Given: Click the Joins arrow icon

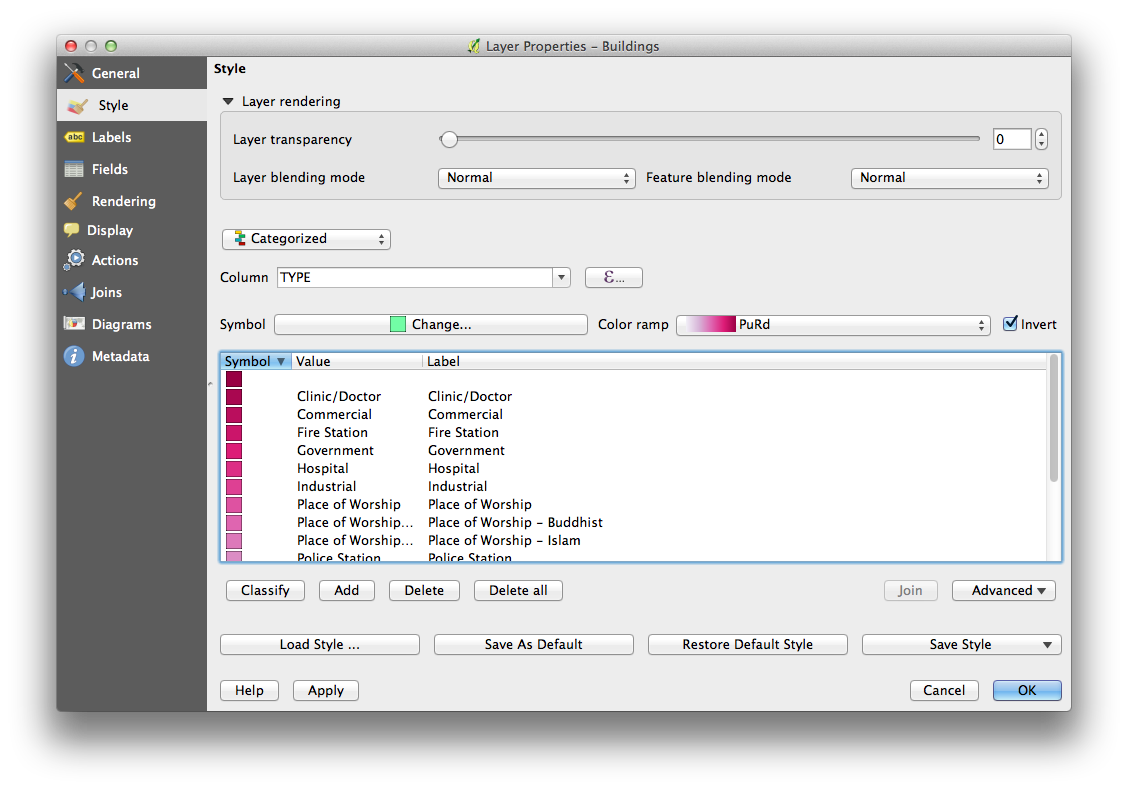Looking at the screenshot, I should pos(74,292).
